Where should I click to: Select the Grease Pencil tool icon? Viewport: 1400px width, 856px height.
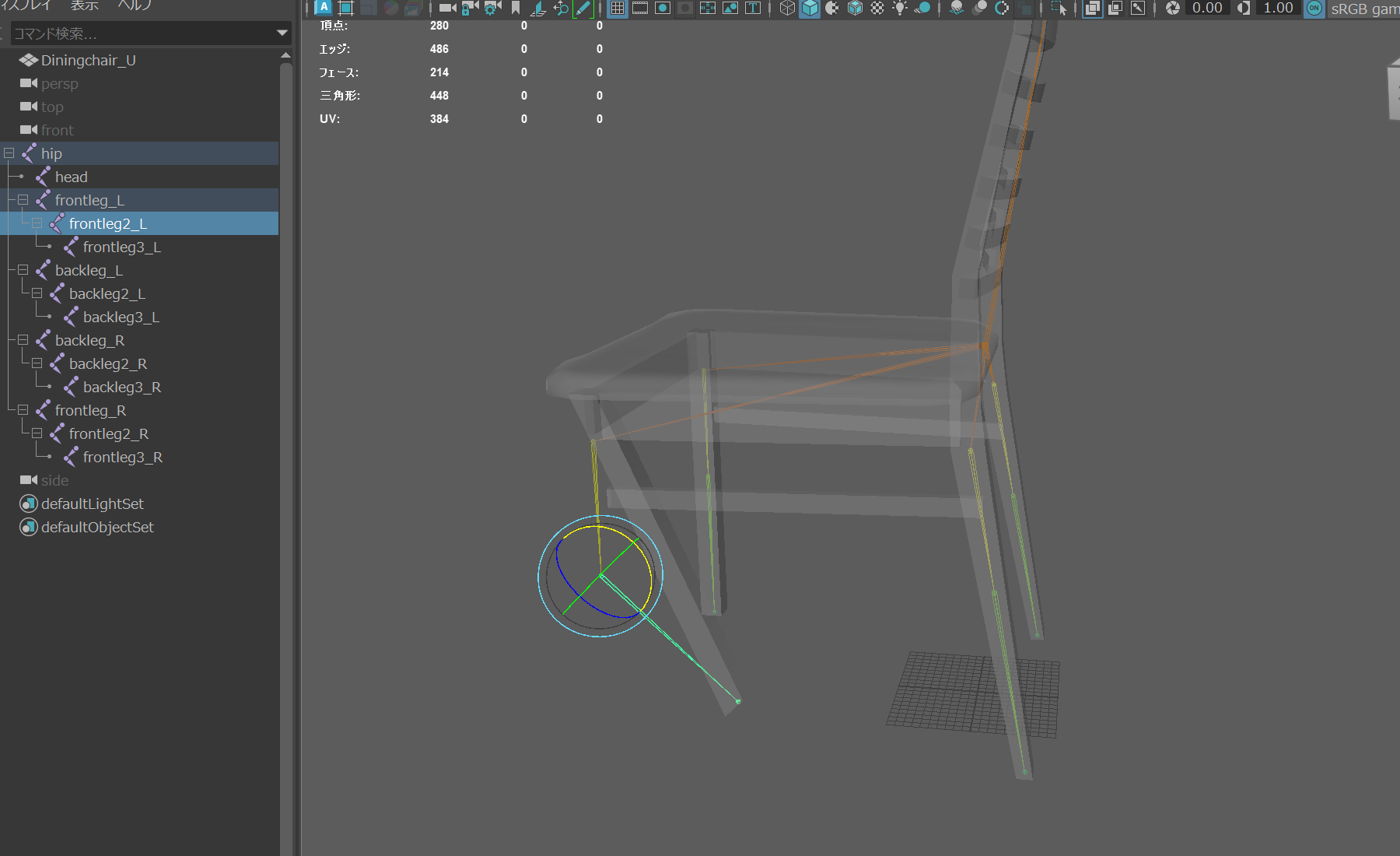point(583,8)
